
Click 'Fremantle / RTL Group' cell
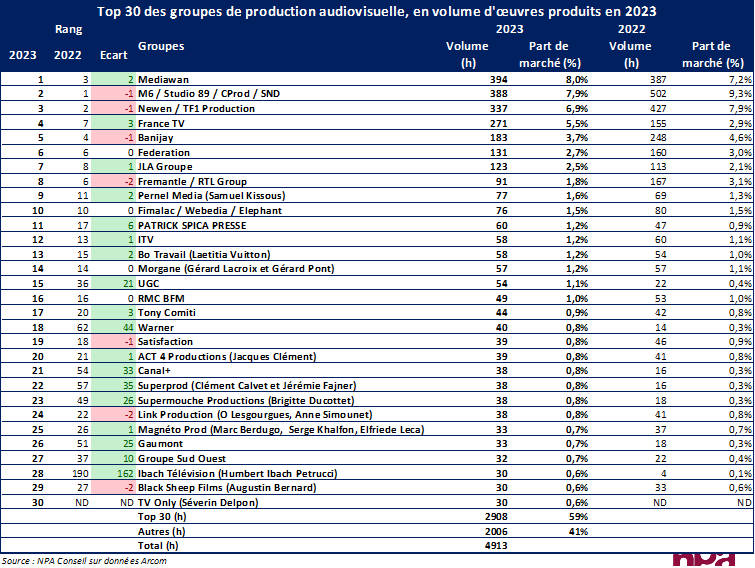point(192,181)
